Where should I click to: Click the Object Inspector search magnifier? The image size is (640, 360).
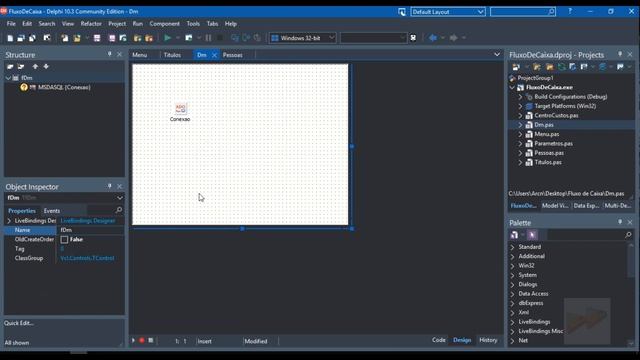[119, 210]
